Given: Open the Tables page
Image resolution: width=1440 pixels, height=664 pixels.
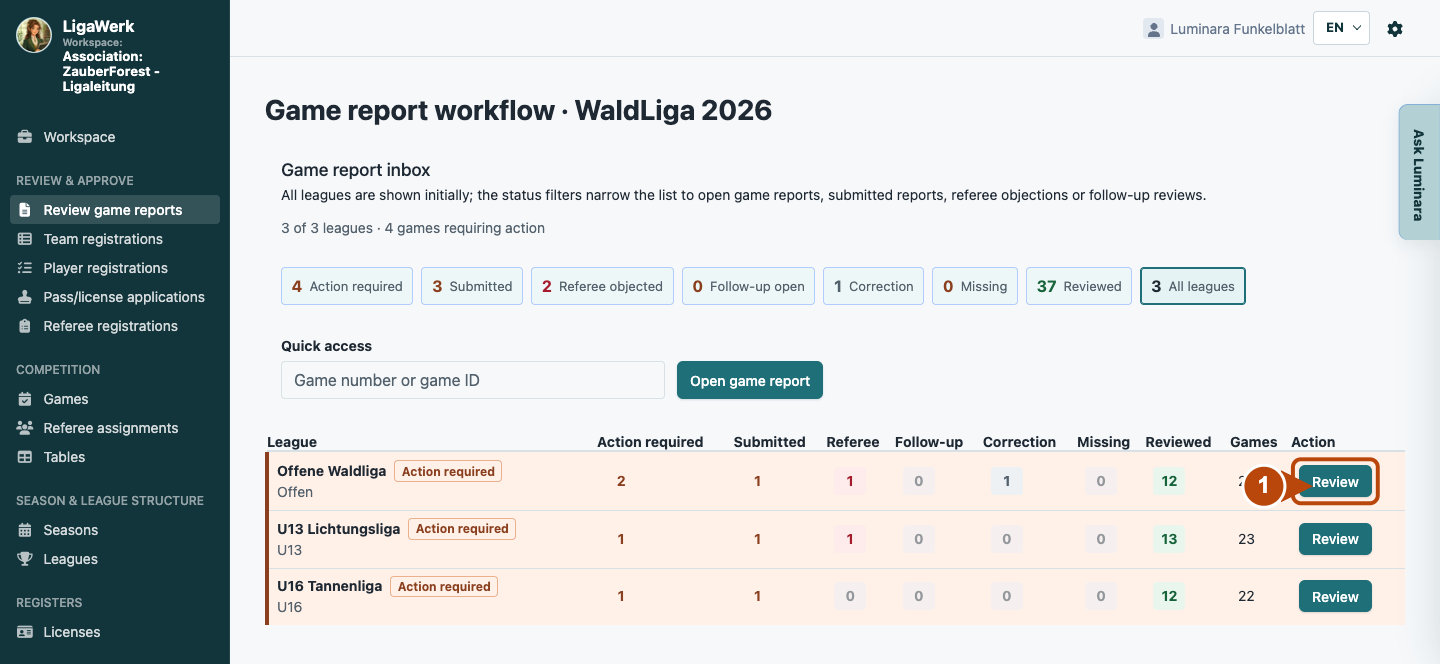Looking at the screenshot, I should [115, 457].
